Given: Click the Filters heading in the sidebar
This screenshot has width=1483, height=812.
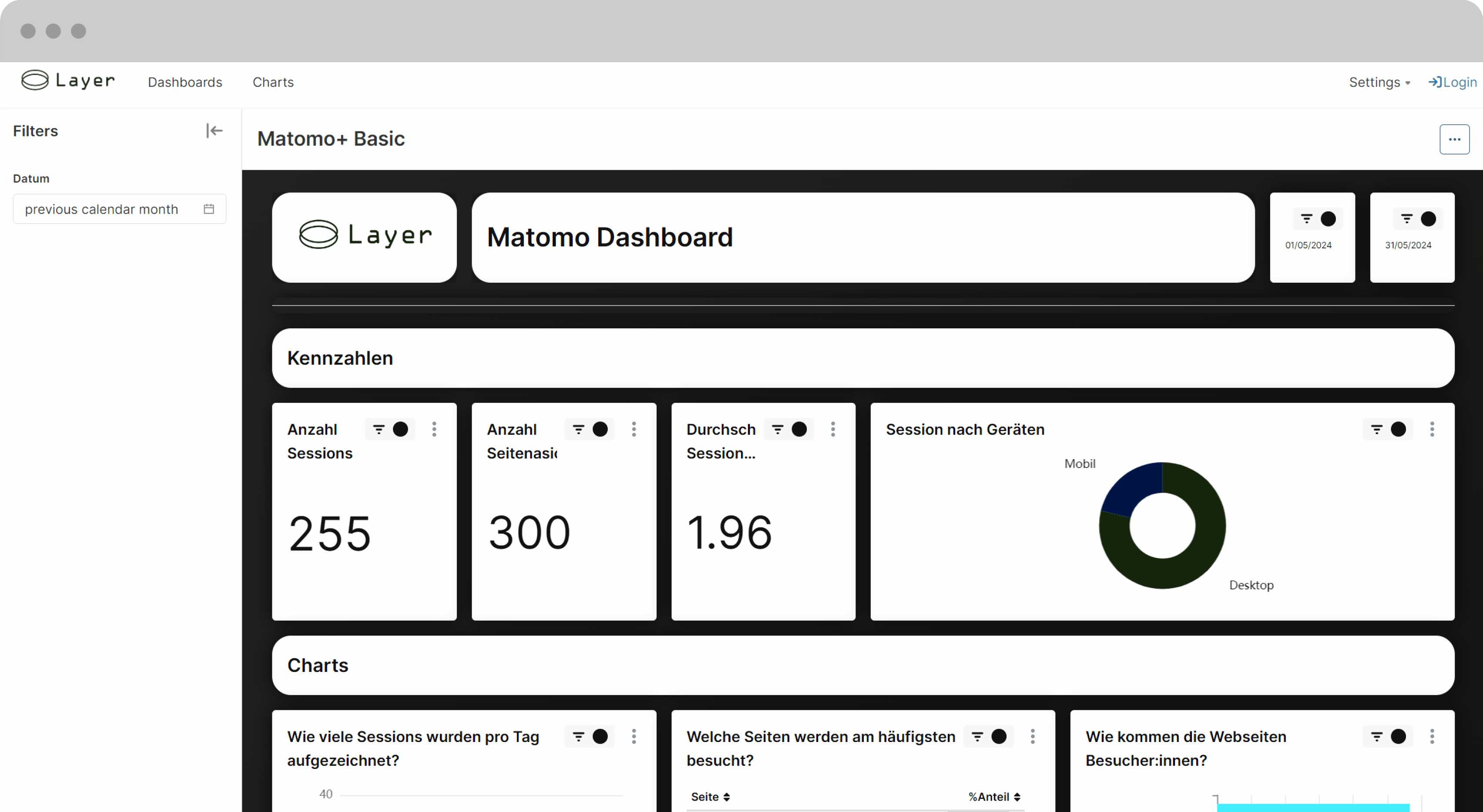Looking at the screenshot, I should coord(36,130).
